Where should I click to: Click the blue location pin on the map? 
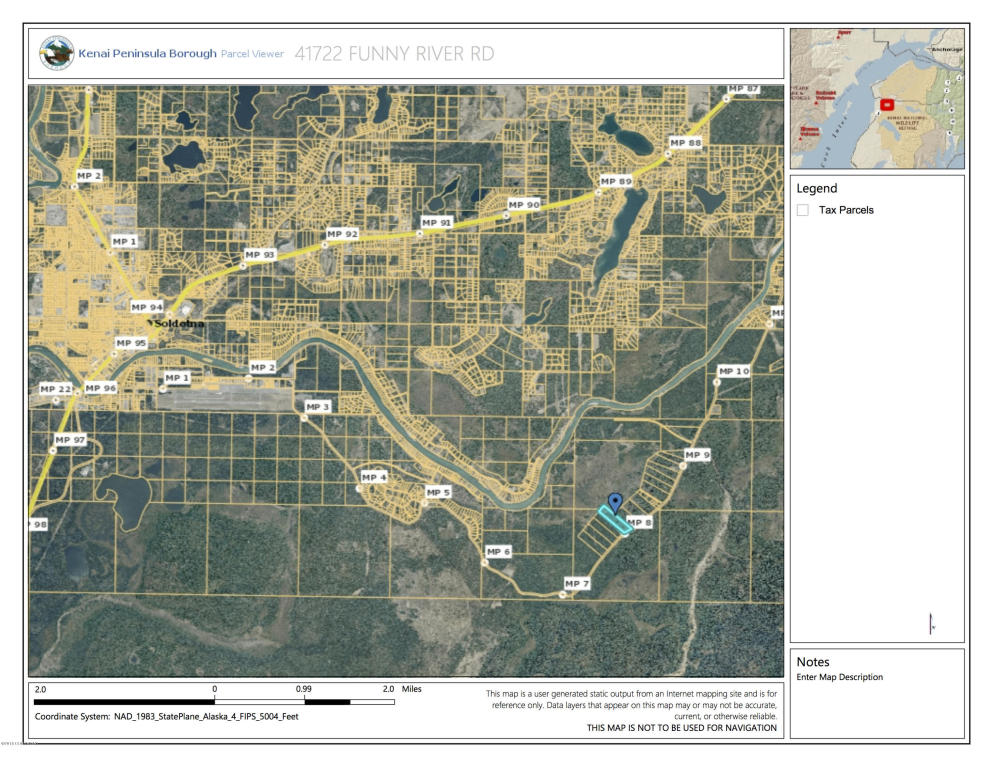pos(615,504)
